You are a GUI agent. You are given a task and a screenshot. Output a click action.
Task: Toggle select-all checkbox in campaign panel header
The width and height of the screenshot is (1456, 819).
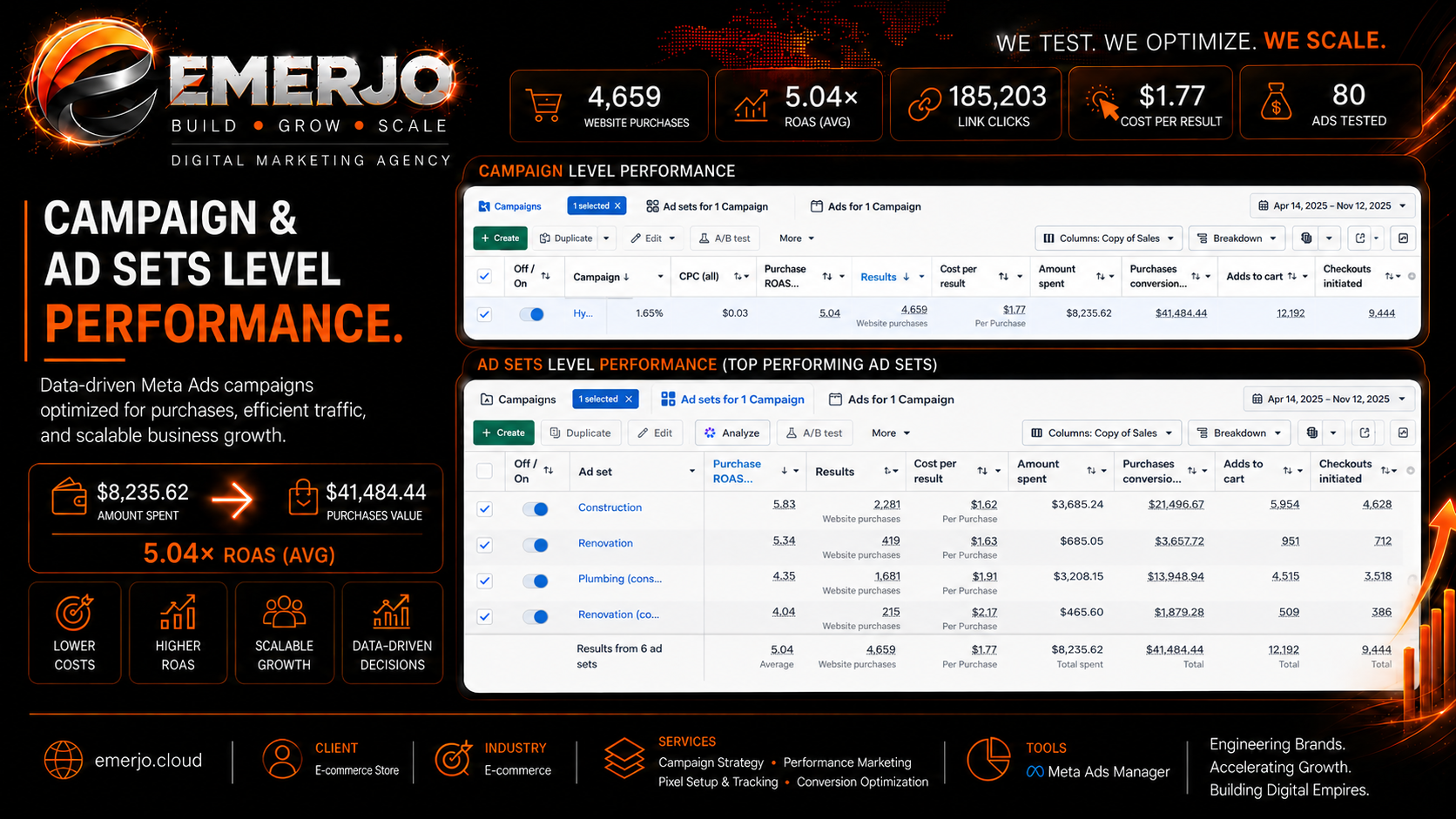tap(485, 277)
